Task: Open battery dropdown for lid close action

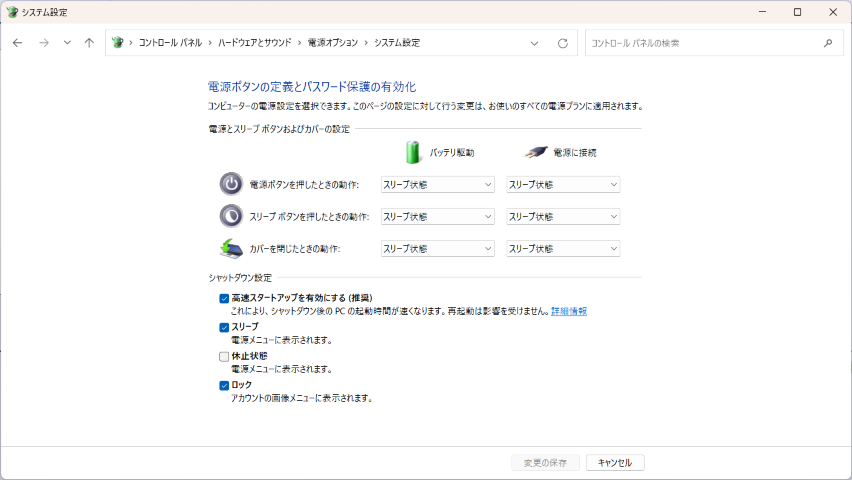Action: pyautogui.click(x=438, y=248)
